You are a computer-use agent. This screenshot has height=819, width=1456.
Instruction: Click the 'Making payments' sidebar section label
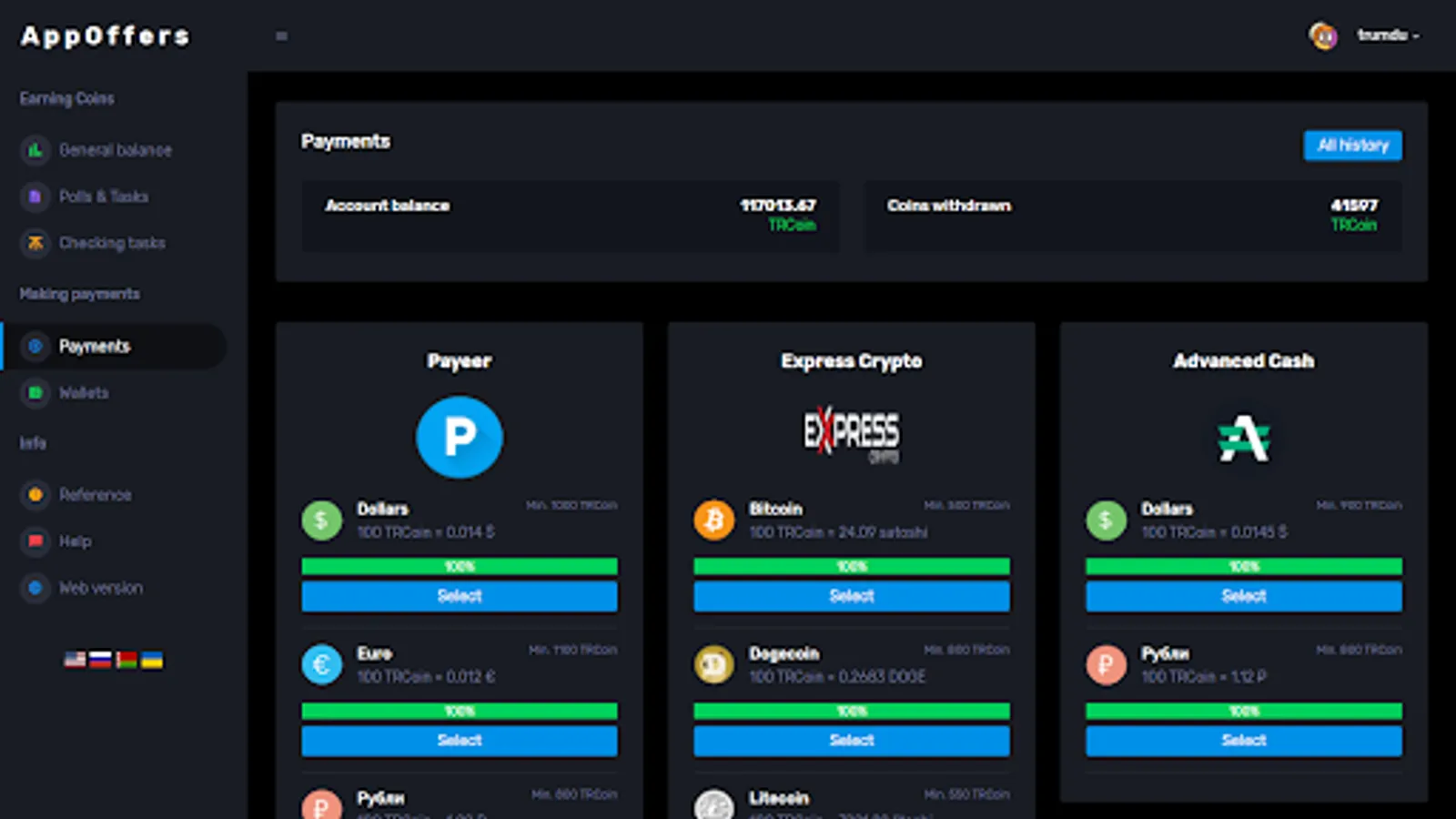80,294
